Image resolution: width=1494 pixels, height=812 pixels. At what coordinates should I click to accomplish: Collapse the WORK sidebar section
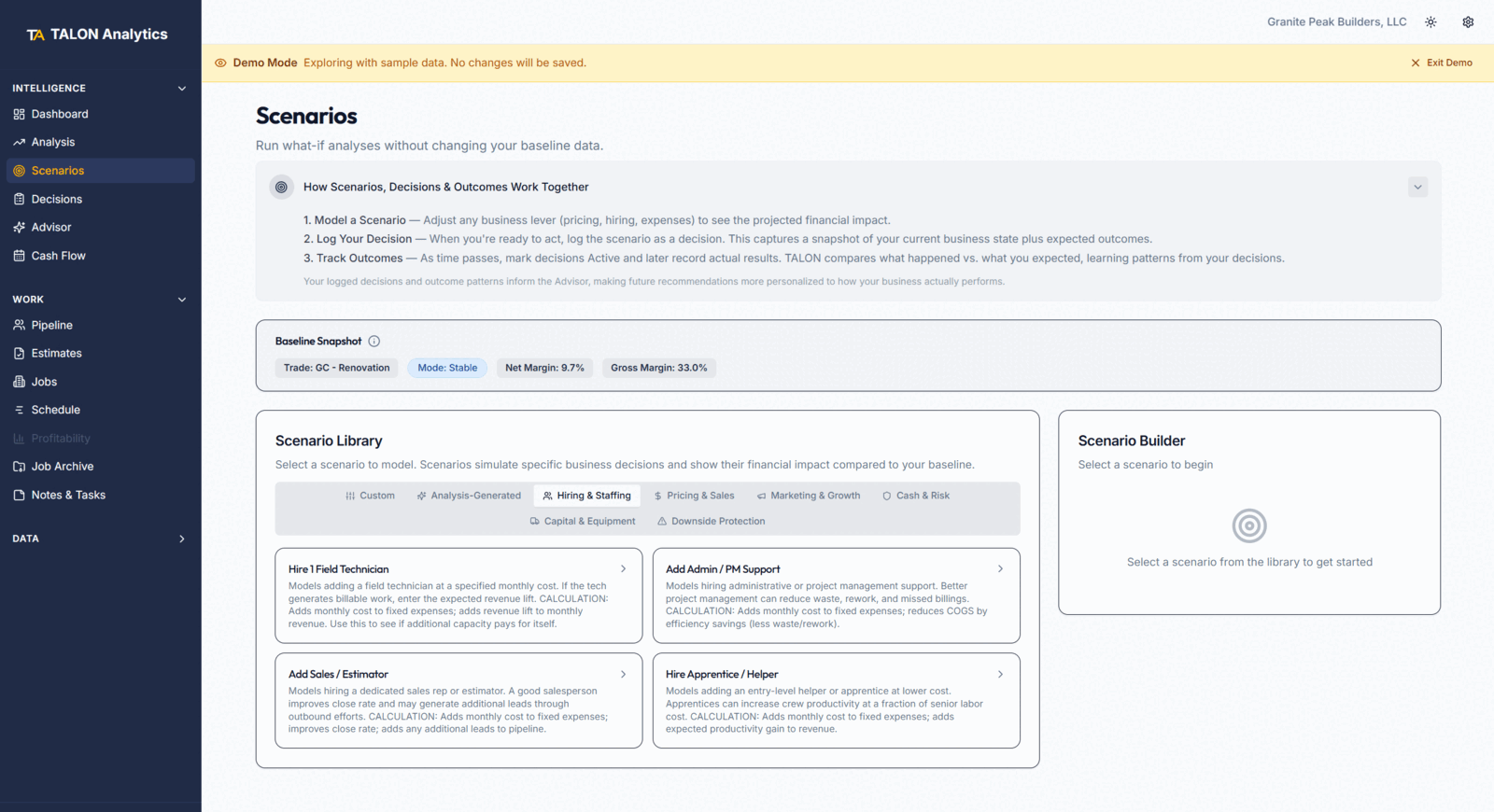[182, 300]
